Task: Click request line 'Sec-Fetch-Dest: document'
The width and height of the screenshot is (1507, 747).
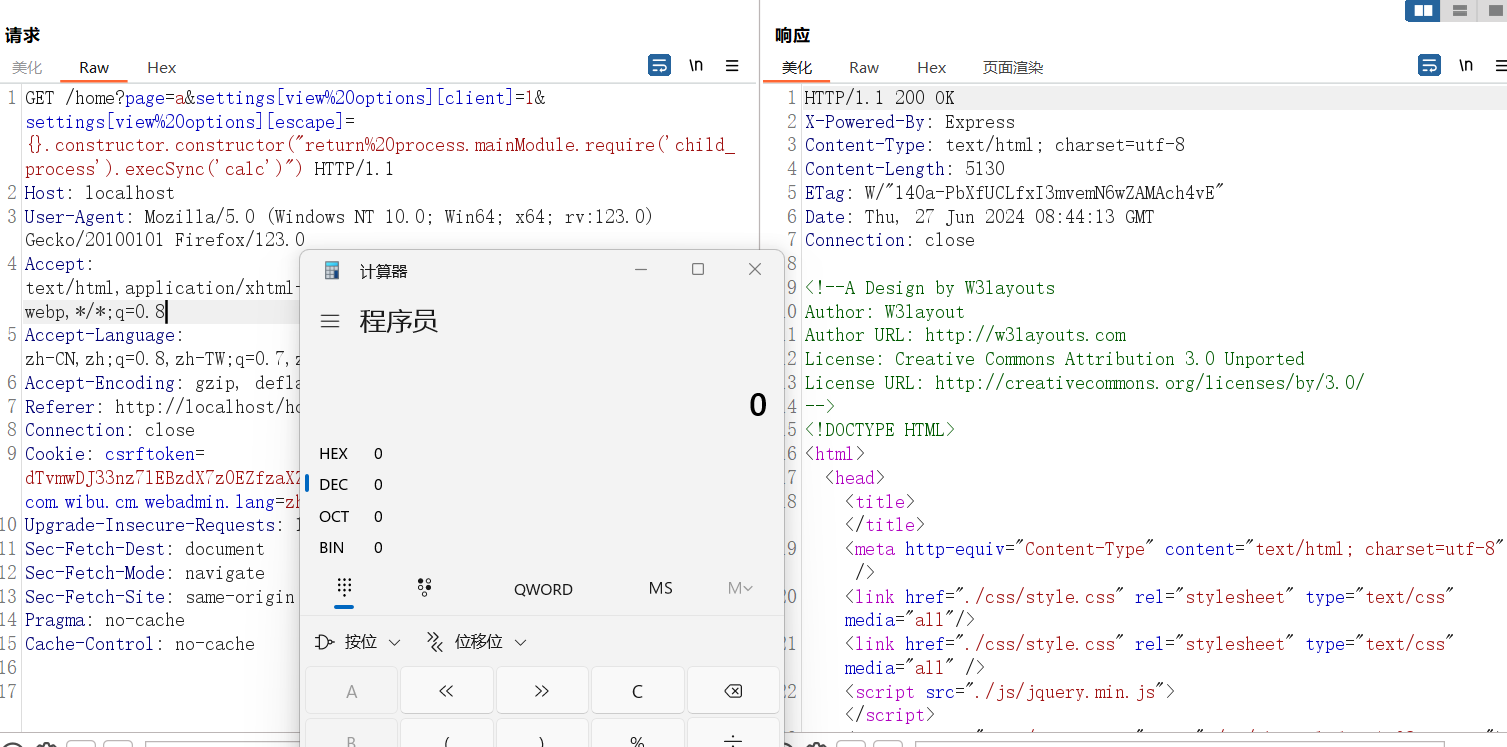Action: 145,549
